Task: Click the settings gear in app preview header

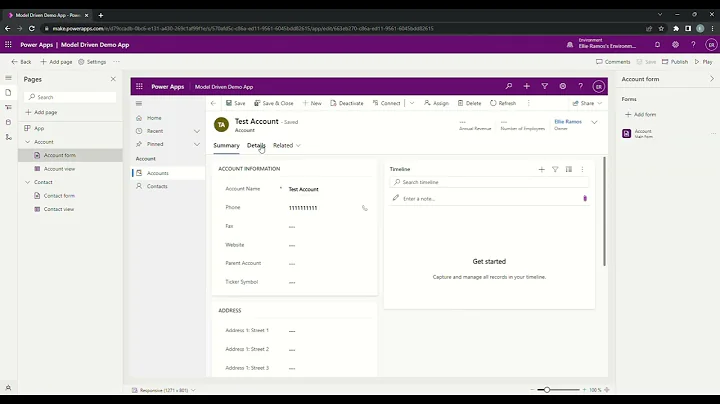Action: click(x=562, y=86)
